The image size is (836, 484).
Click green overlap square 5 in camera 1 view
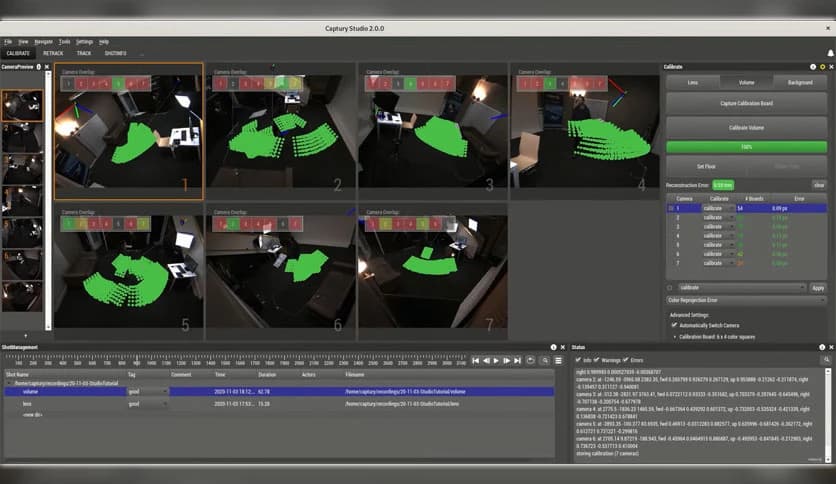(118, 84)
